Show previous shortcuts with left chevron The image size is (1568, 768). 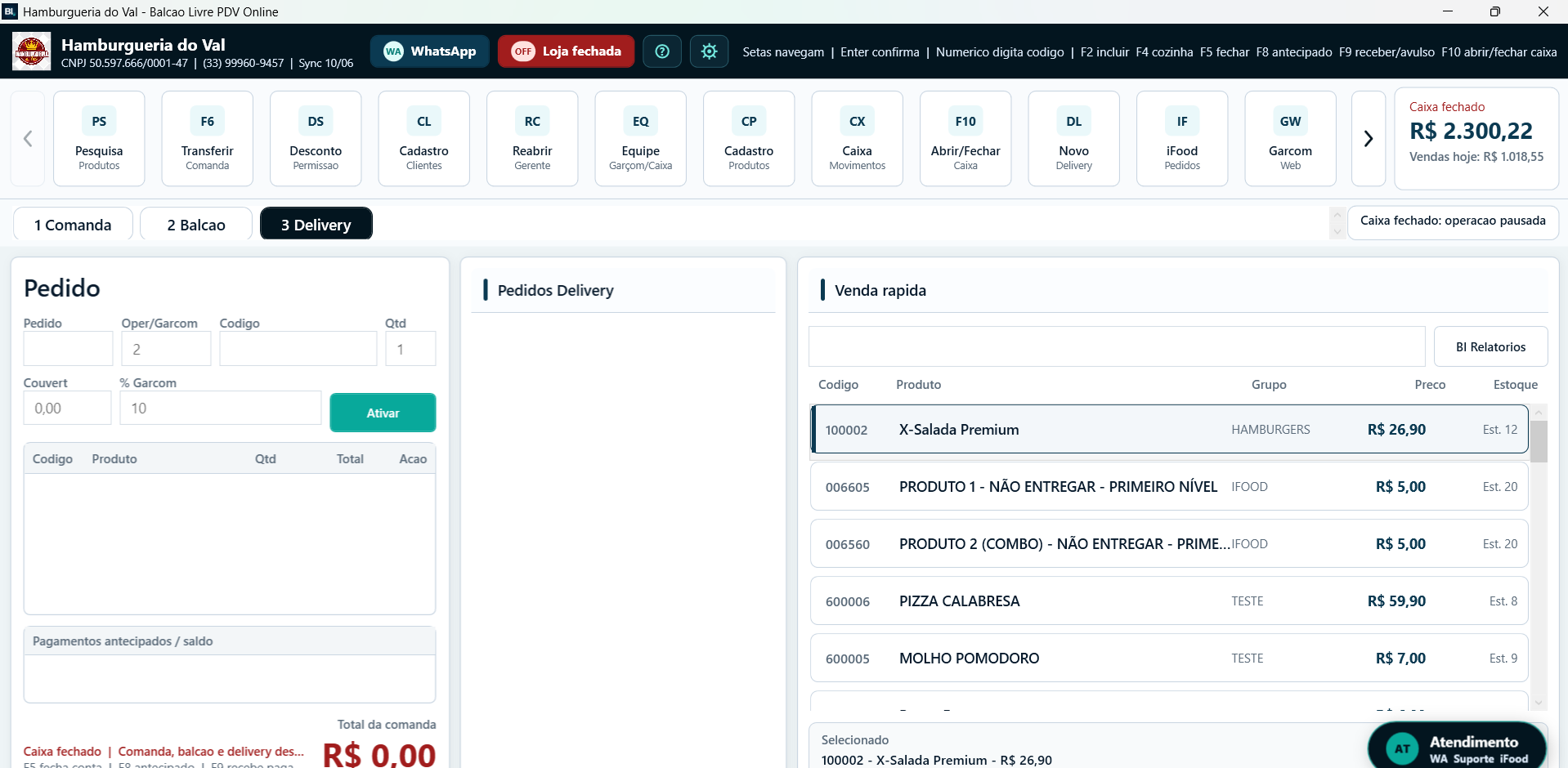click(28, 139)
